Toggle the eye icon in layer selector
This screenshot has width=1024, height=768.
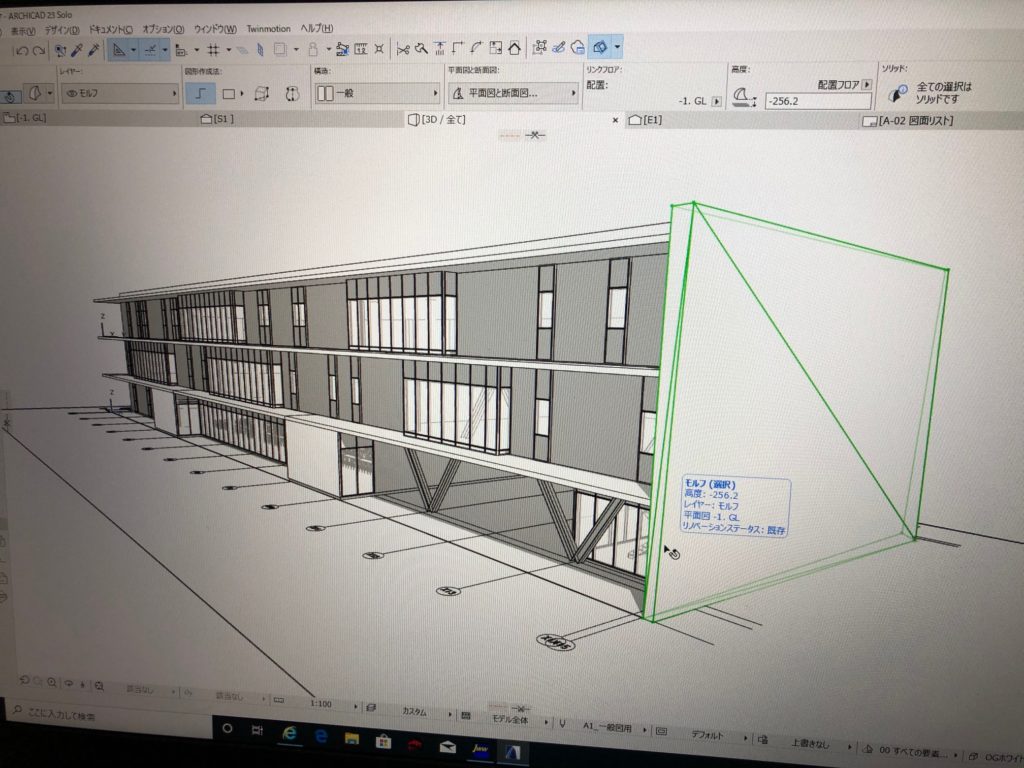point(70,93)
